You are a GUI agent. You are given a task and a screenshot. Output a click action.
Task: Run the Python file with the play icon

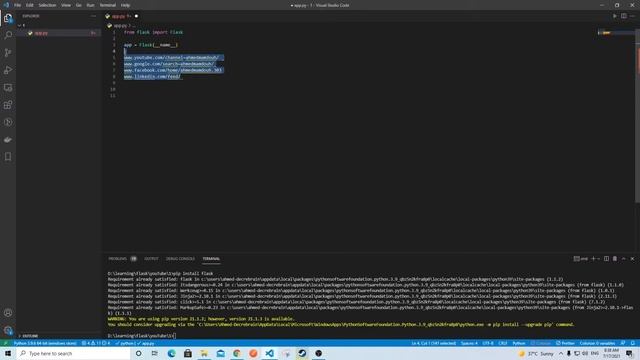click(x=615, y=16)
